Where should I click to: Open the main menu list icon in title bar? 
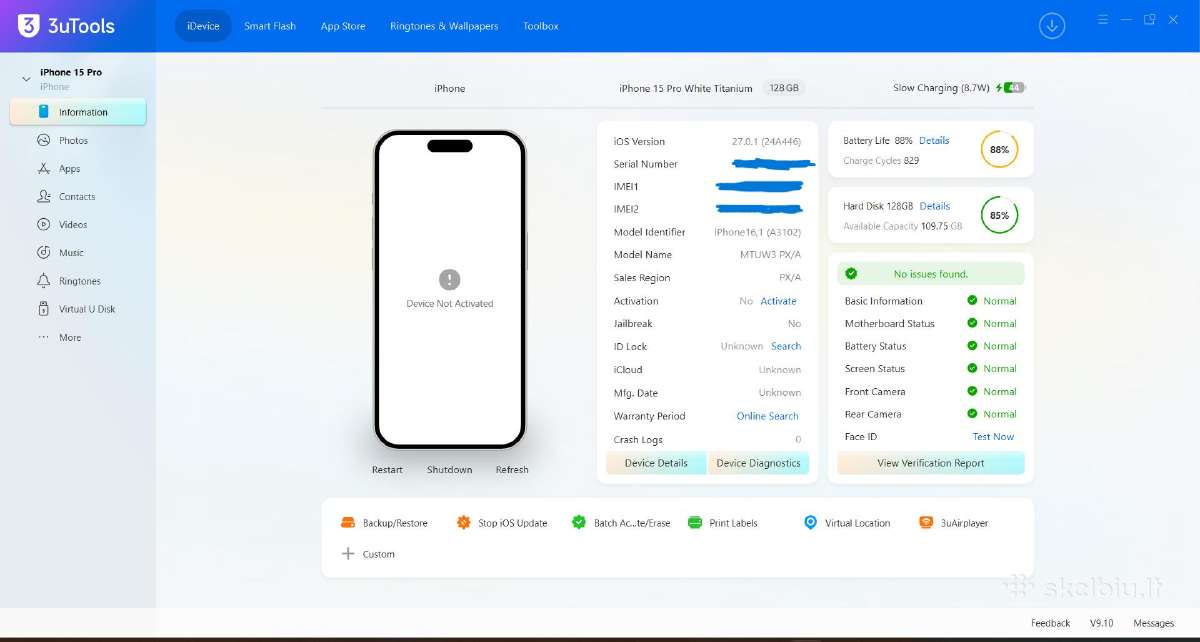coord(1103,20)
